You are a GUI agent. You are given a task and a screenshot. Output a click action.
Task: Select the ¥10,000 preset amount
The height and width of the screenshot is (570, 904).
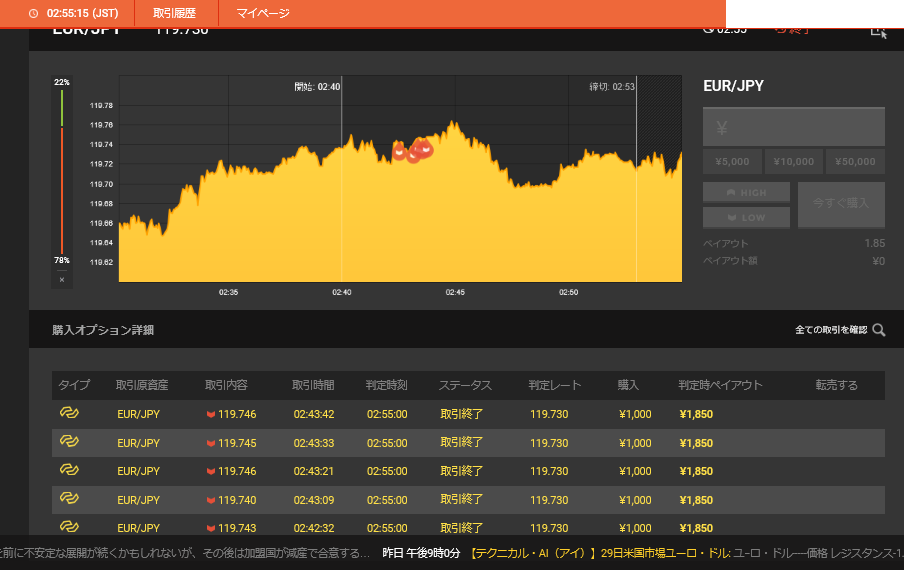point(794,161)
